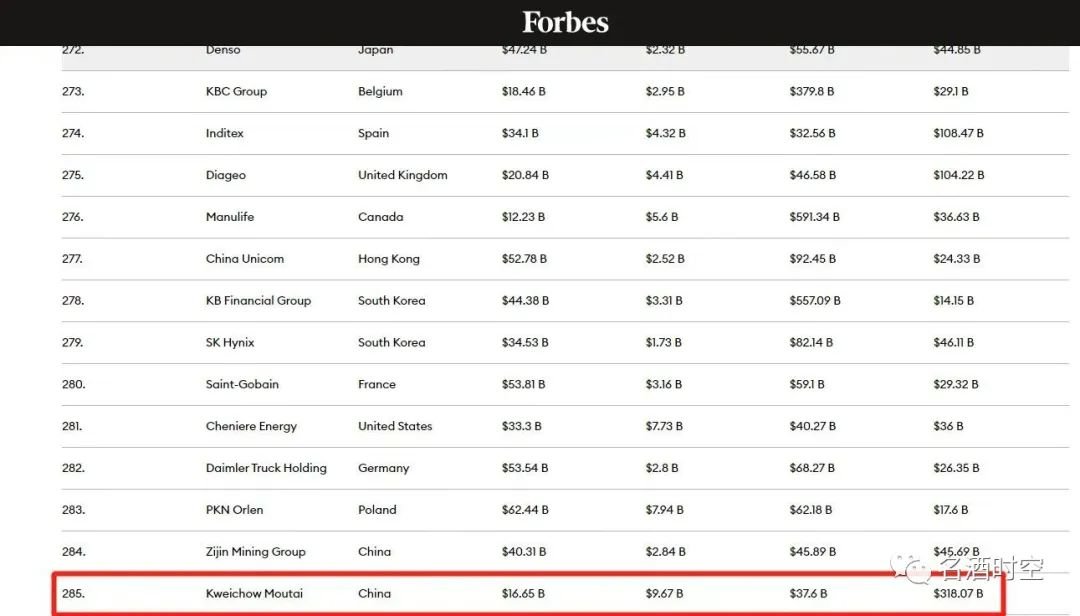Click the $16.65 B value for Kweichow Moutai
1080x616 pixels.
[523, 593]
